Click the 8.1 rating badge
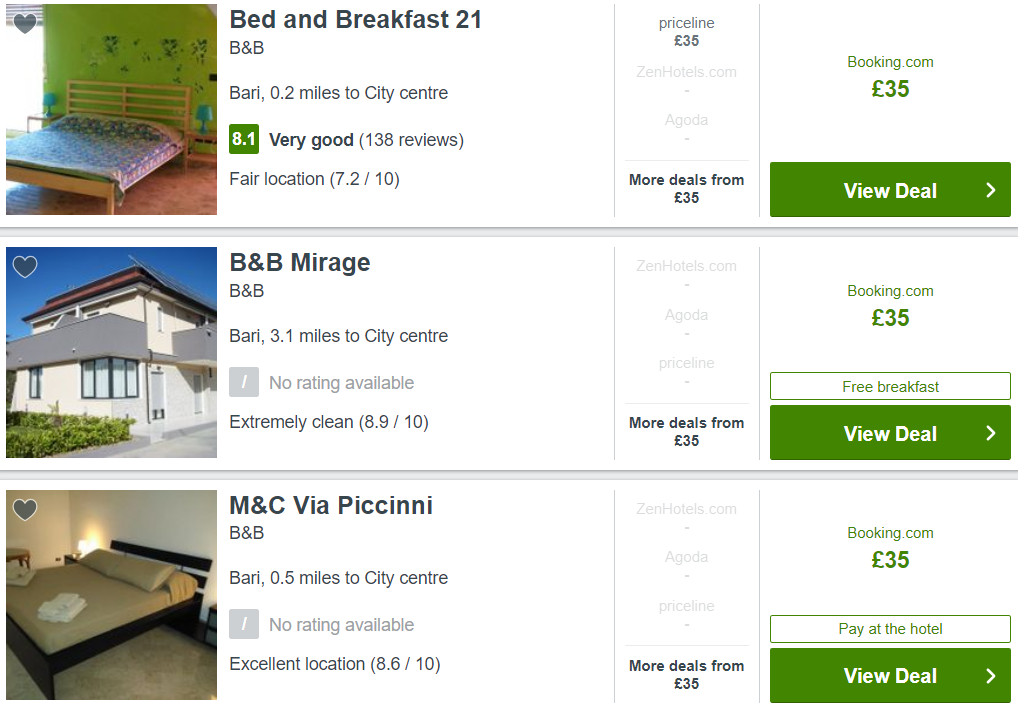Screen dimensions: 1018x710 [244, 139]
